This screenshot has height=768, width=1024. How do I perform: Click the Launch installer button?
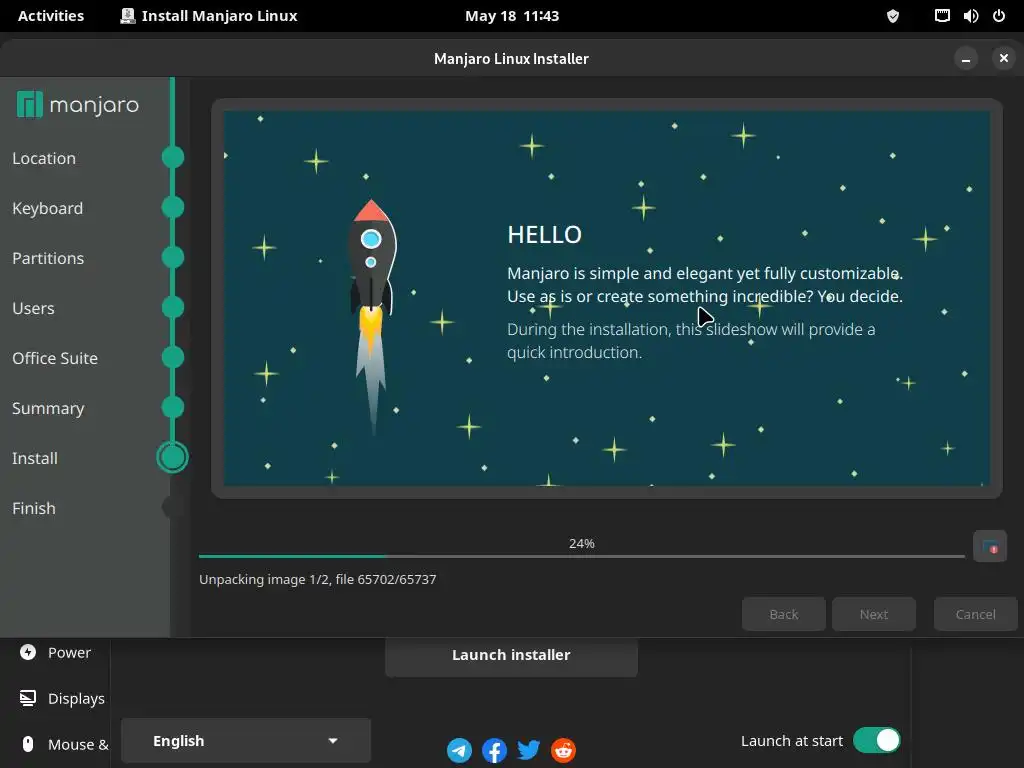point(511,655)
